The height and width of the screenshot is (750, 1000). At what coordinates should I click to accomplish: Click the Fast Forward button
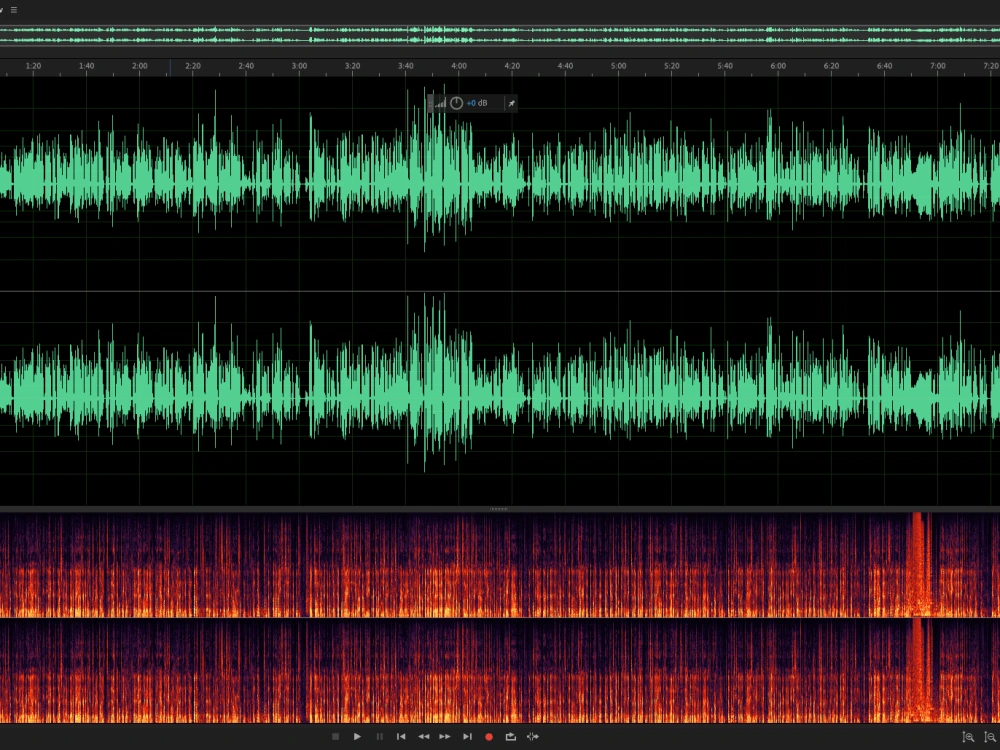(445, 737)
